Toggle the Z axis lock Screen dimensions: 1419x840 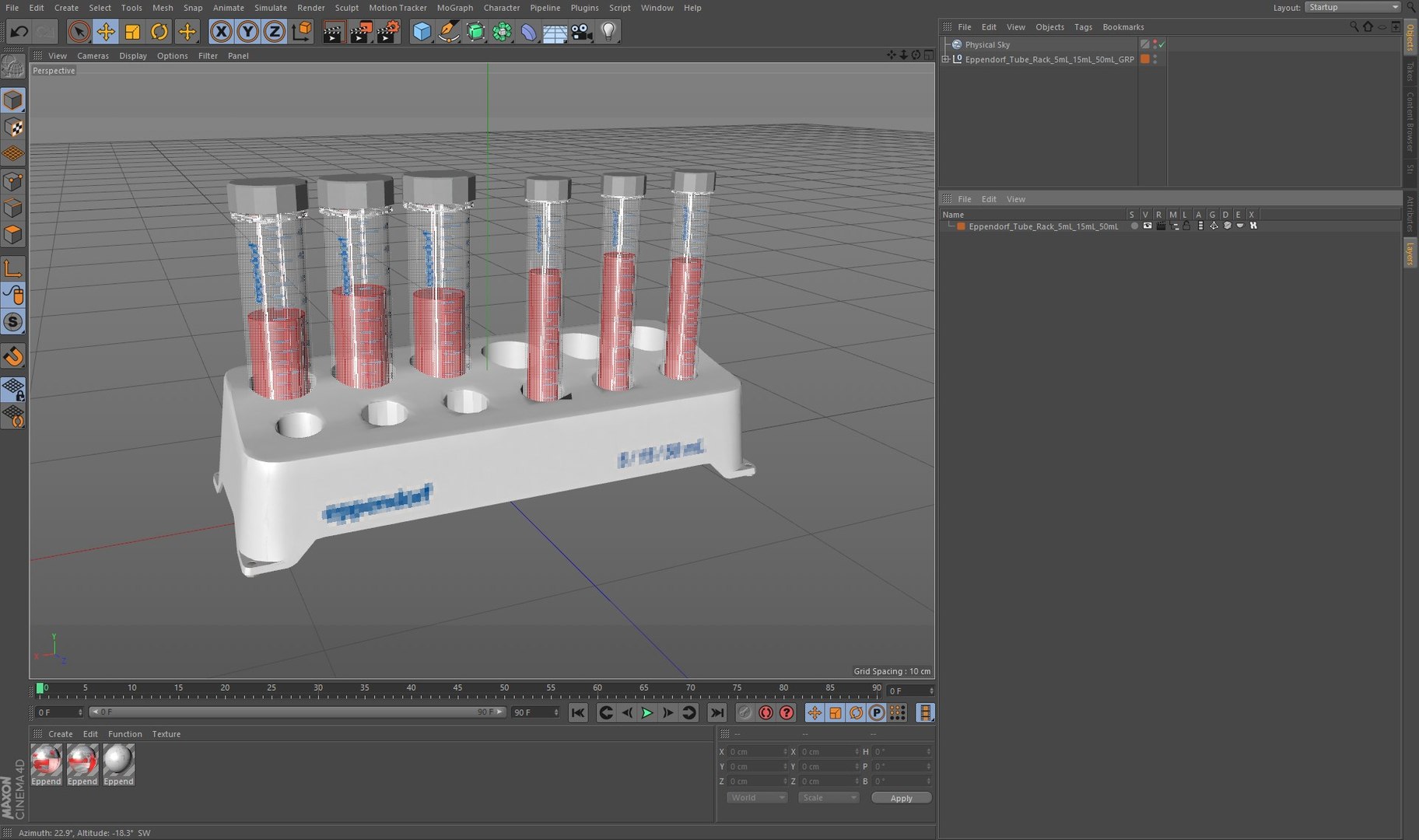pos(274,32)
